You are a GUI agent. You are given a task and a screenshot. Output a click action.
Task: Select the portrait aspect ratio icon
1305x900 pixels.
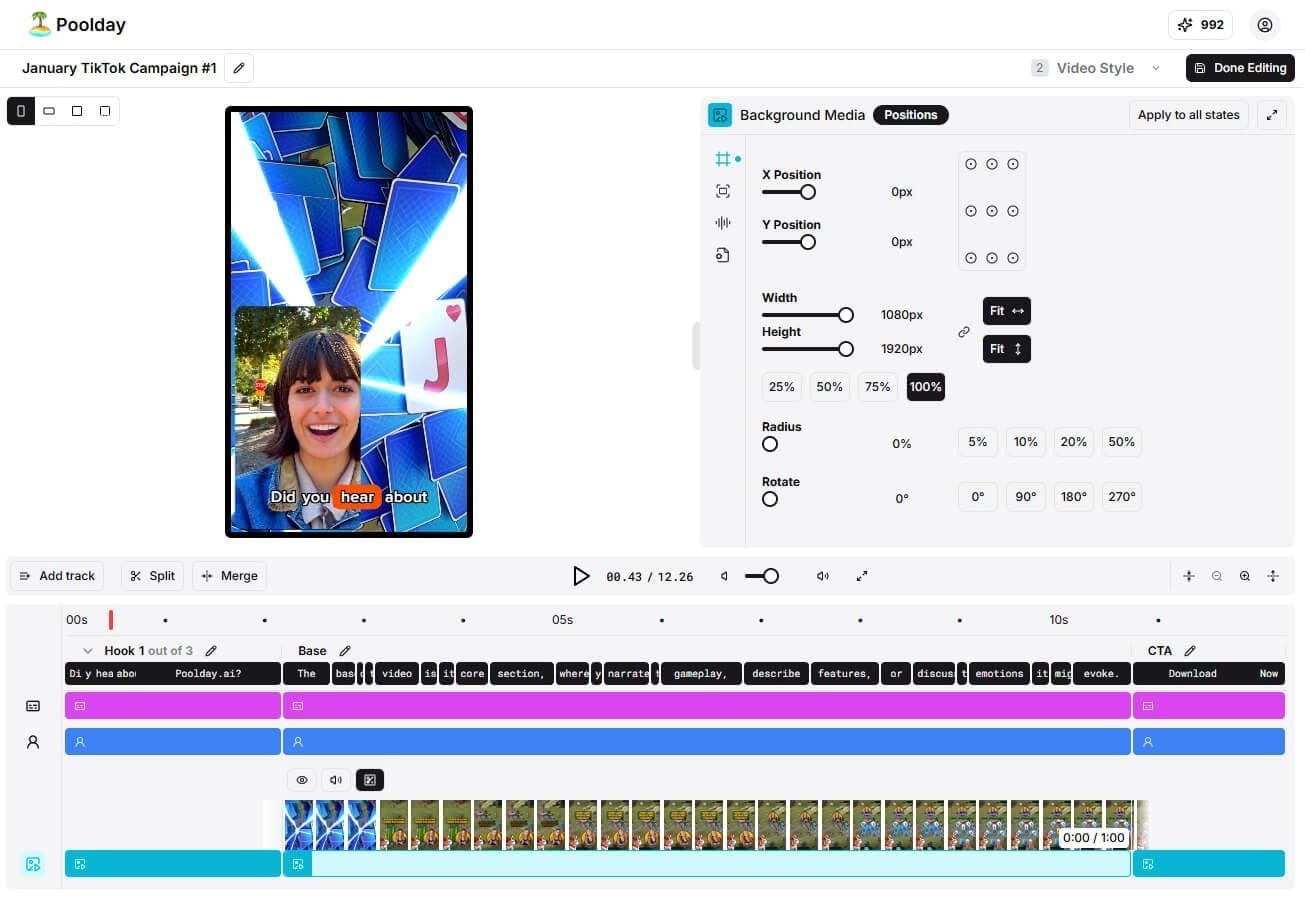21,111
